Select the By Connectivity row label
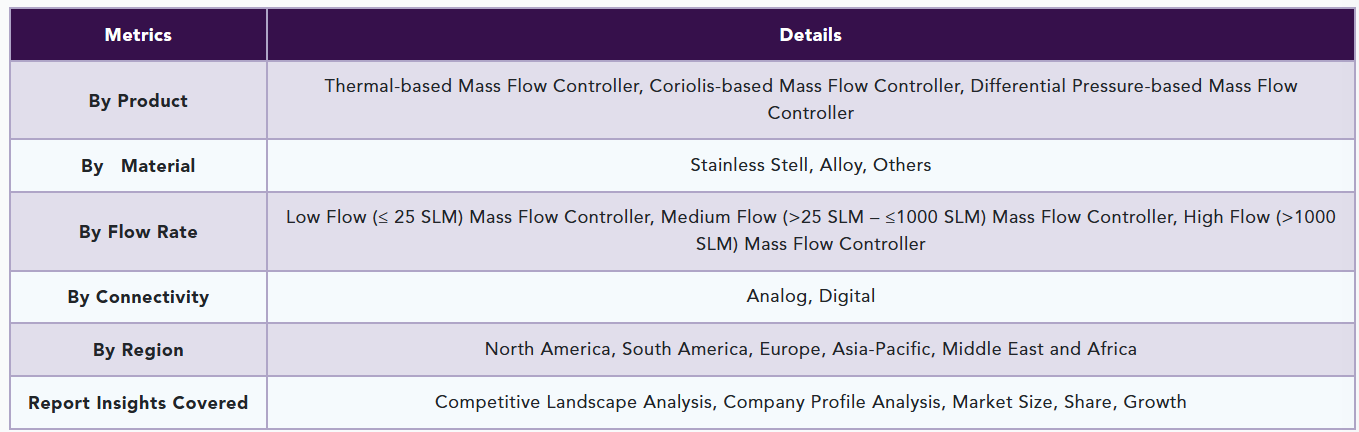Screen dimensions: 1359x432 click(138, 297)
